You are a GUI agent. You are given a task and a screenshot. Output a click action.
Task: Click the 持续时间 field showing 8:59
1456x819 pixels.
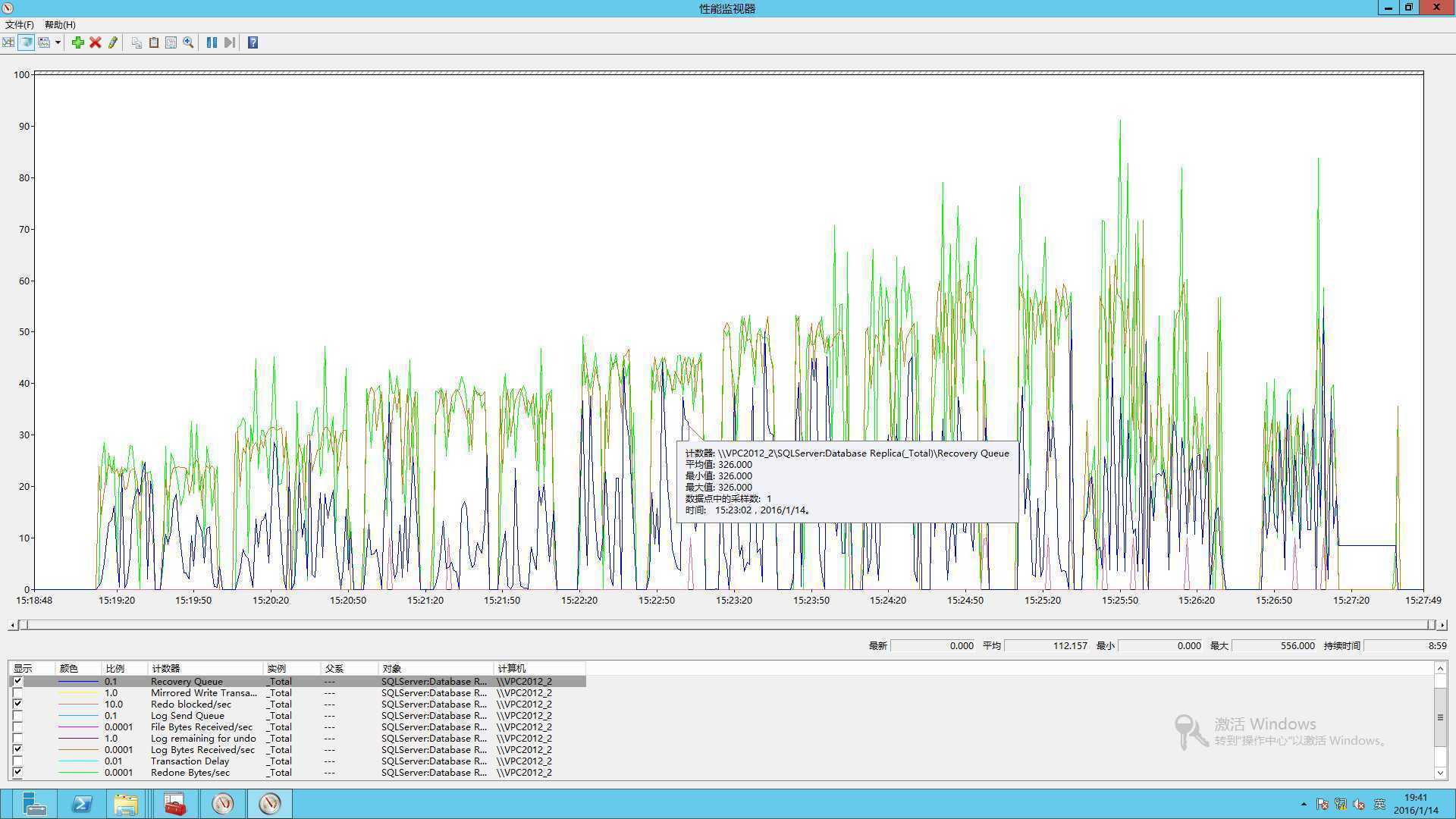(x=1405, y=645)
